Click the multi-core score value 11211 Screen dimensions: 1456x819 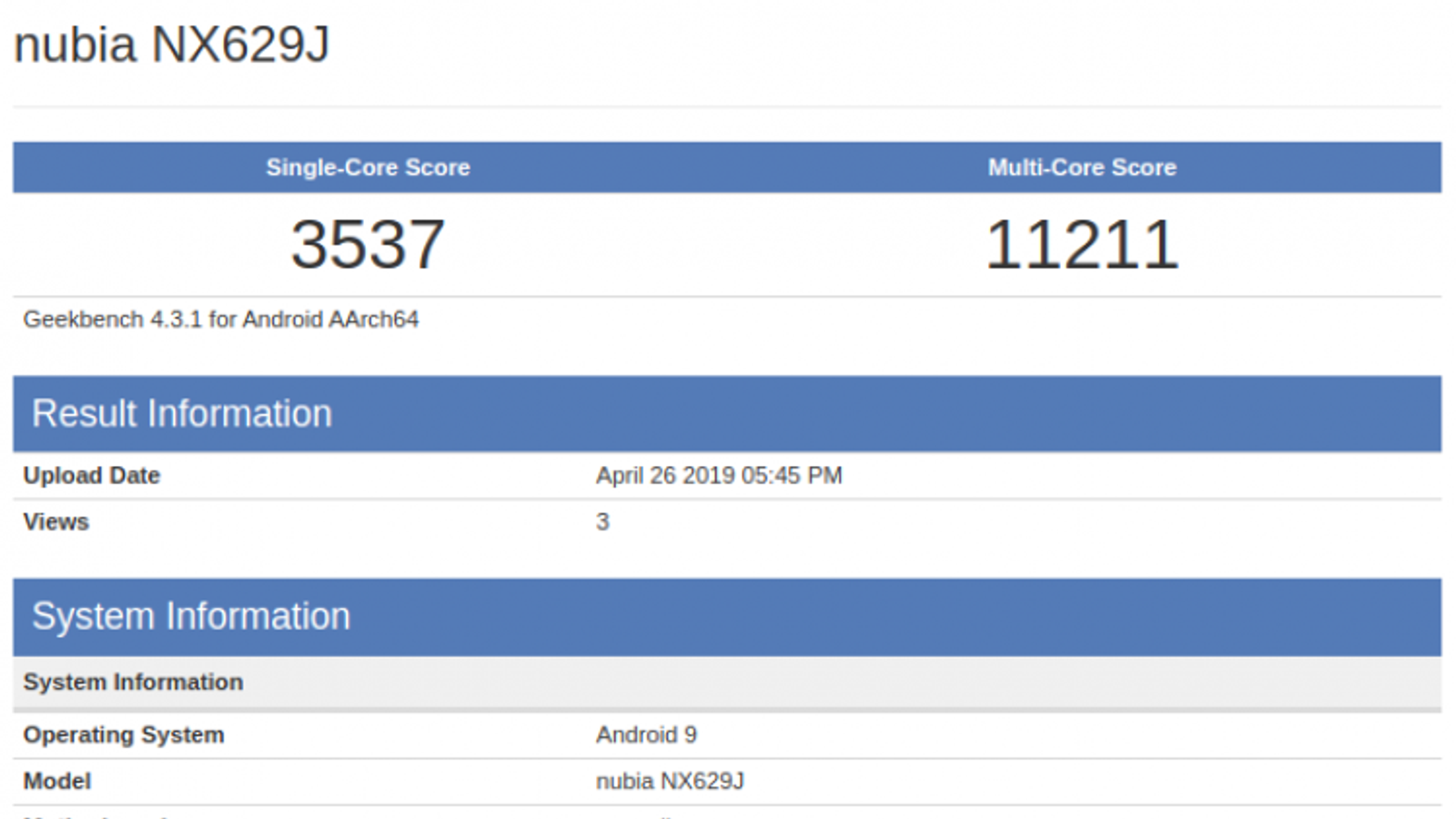(x=1082, y=245)
